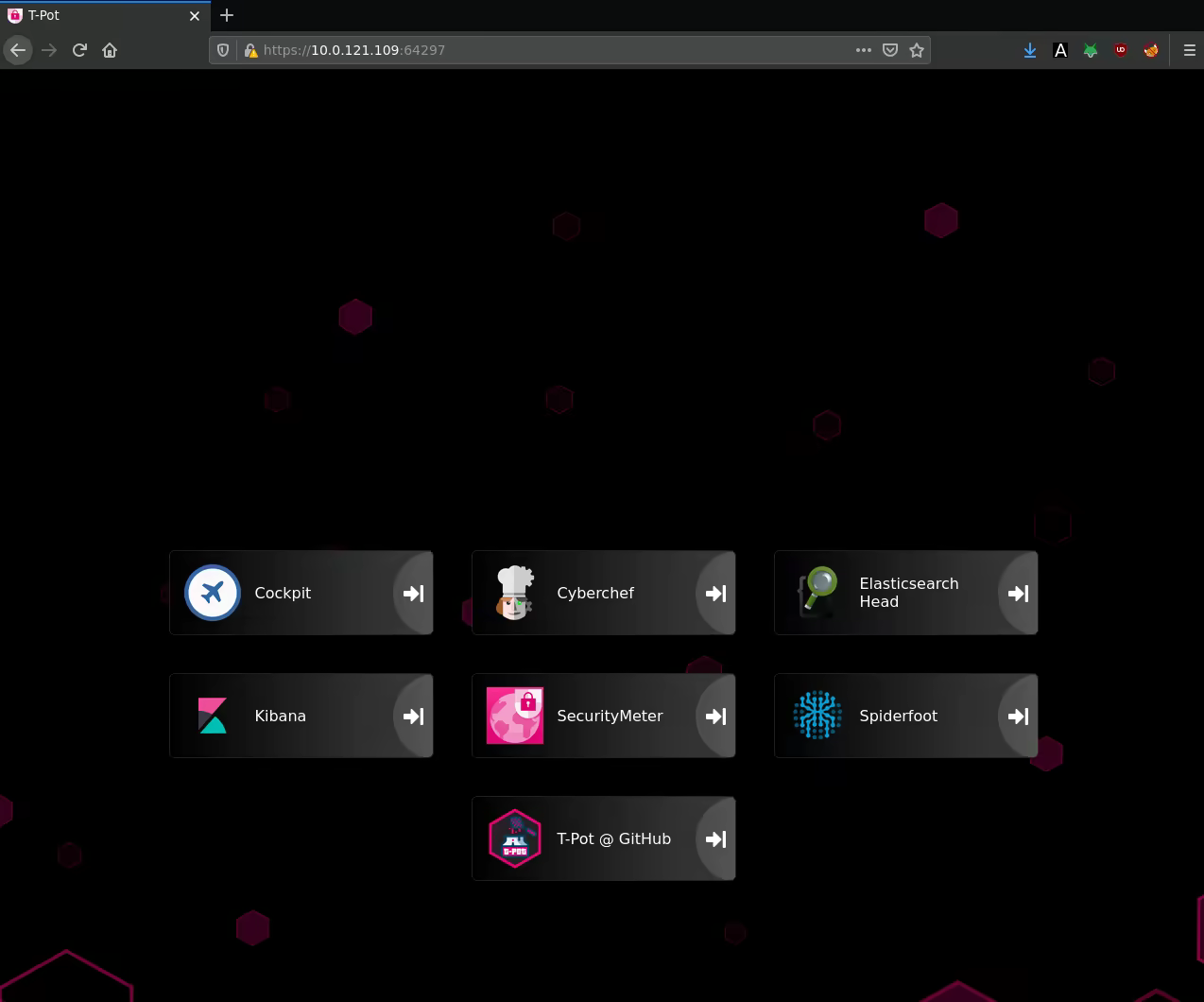1204x1002 pixels.
Task: Click the green fox extension icon
Action: [x=1091, y=50]
